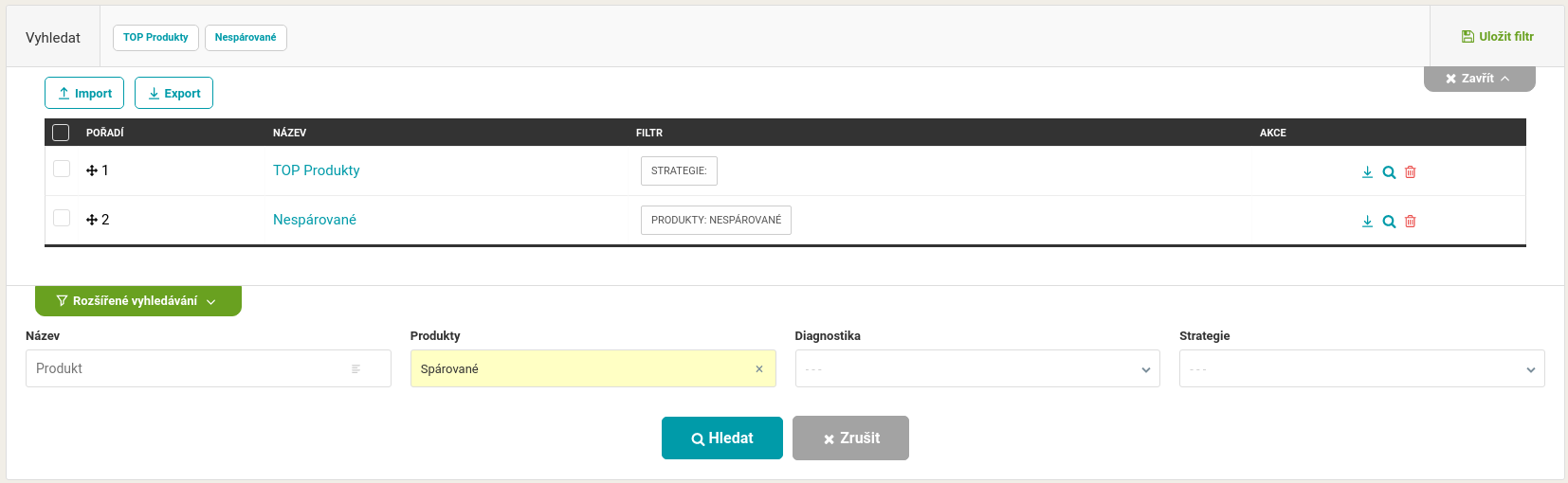The width and height of the screenshot is (1568, 483).
Task: Click the move handle of row 2
Action: pyautogui.click(x=92, y=220)
